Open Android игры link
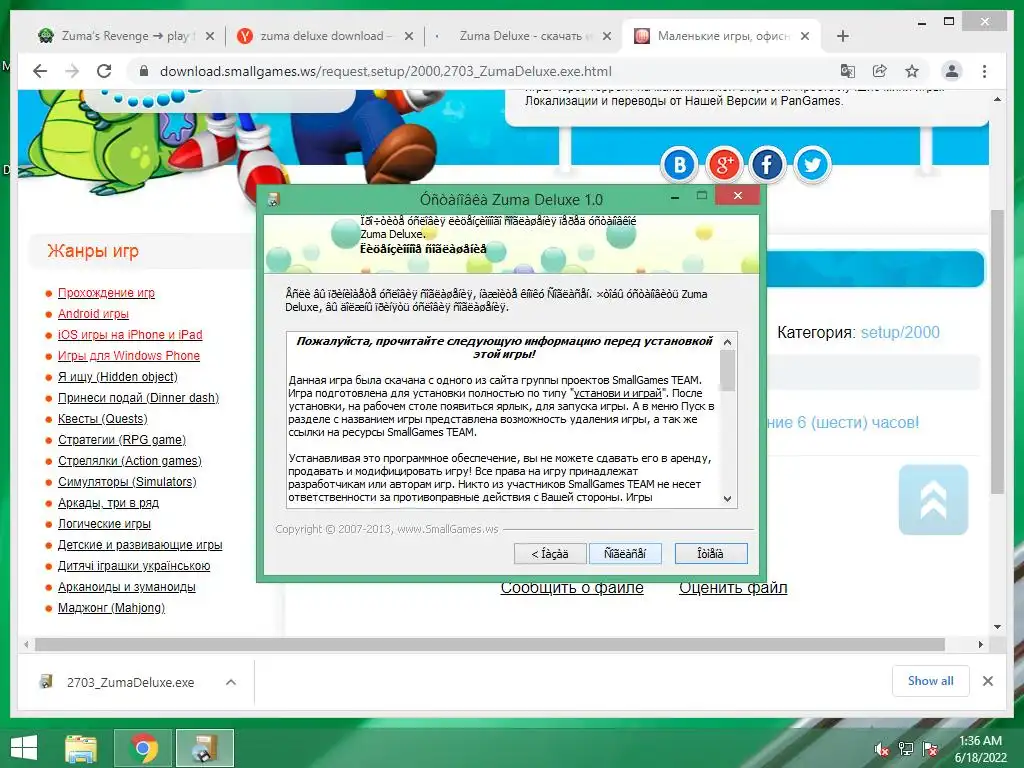The image size is (1024, 768). [93, 313]
